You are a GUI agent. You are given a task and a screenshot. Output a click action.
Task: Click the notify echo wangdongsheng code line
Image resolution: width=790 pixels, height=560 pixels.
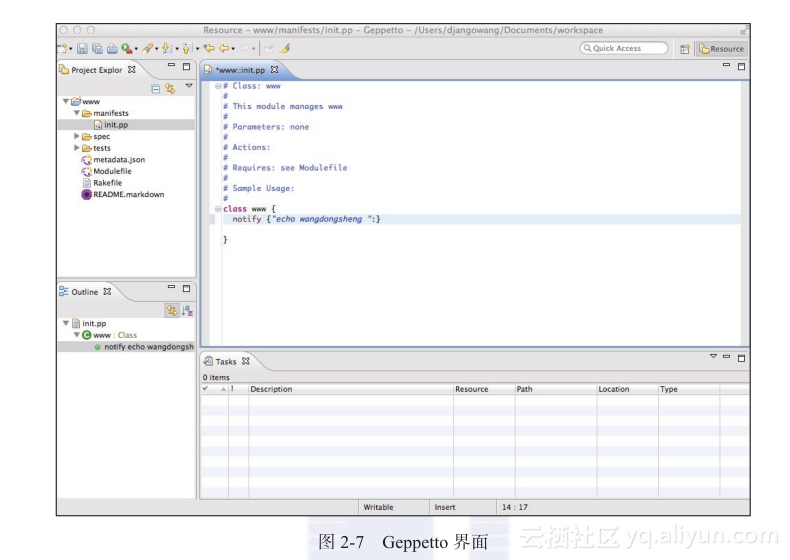(306, 219)
